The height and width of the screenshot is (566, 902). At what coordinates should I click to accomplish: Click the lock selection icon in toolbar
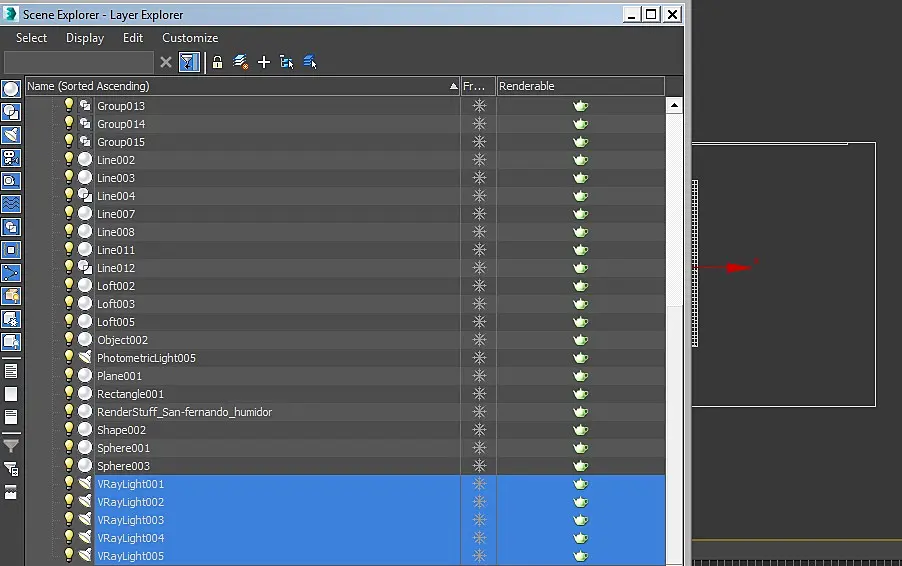(x=217, y=62)
